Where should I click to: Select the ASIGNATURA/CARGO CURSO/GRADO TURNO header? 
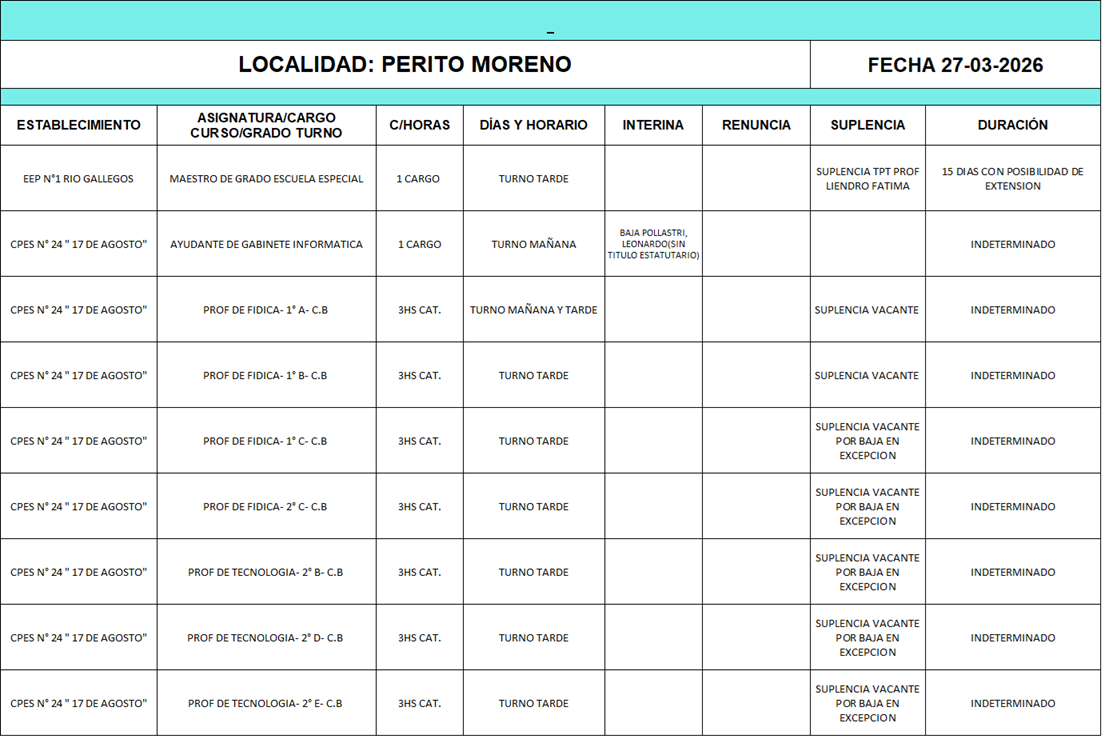coord(266,125)
